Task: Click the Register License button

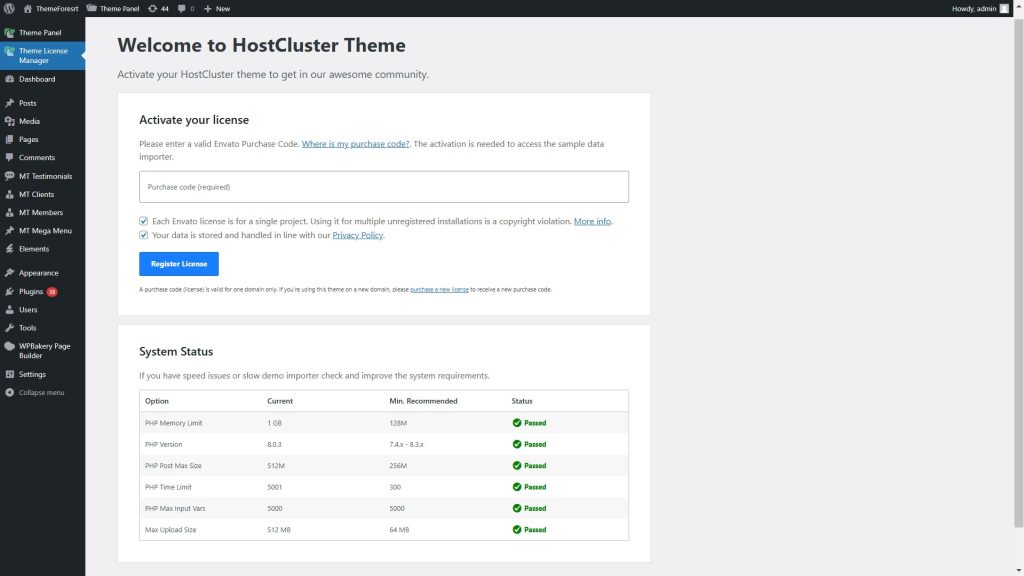Action: click(178, 263)
